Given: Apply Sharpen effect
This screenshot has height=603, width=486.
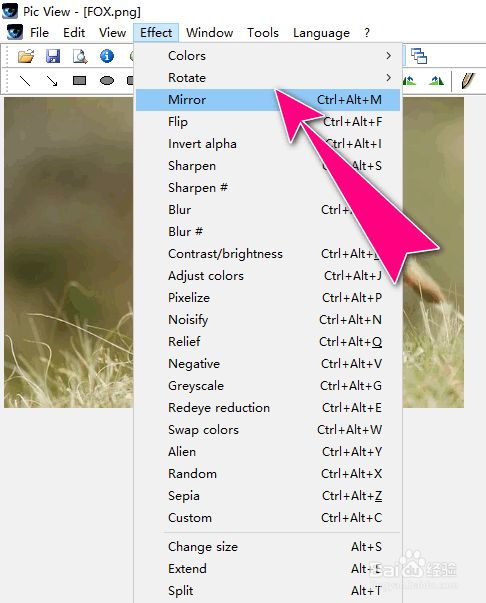Looking at the screenshot, I should click(x=268, y=166).
